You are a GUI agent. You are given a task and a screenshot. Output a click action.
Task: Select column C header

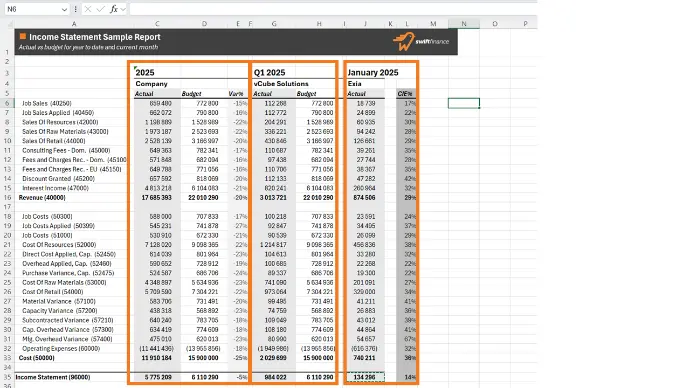157,24
